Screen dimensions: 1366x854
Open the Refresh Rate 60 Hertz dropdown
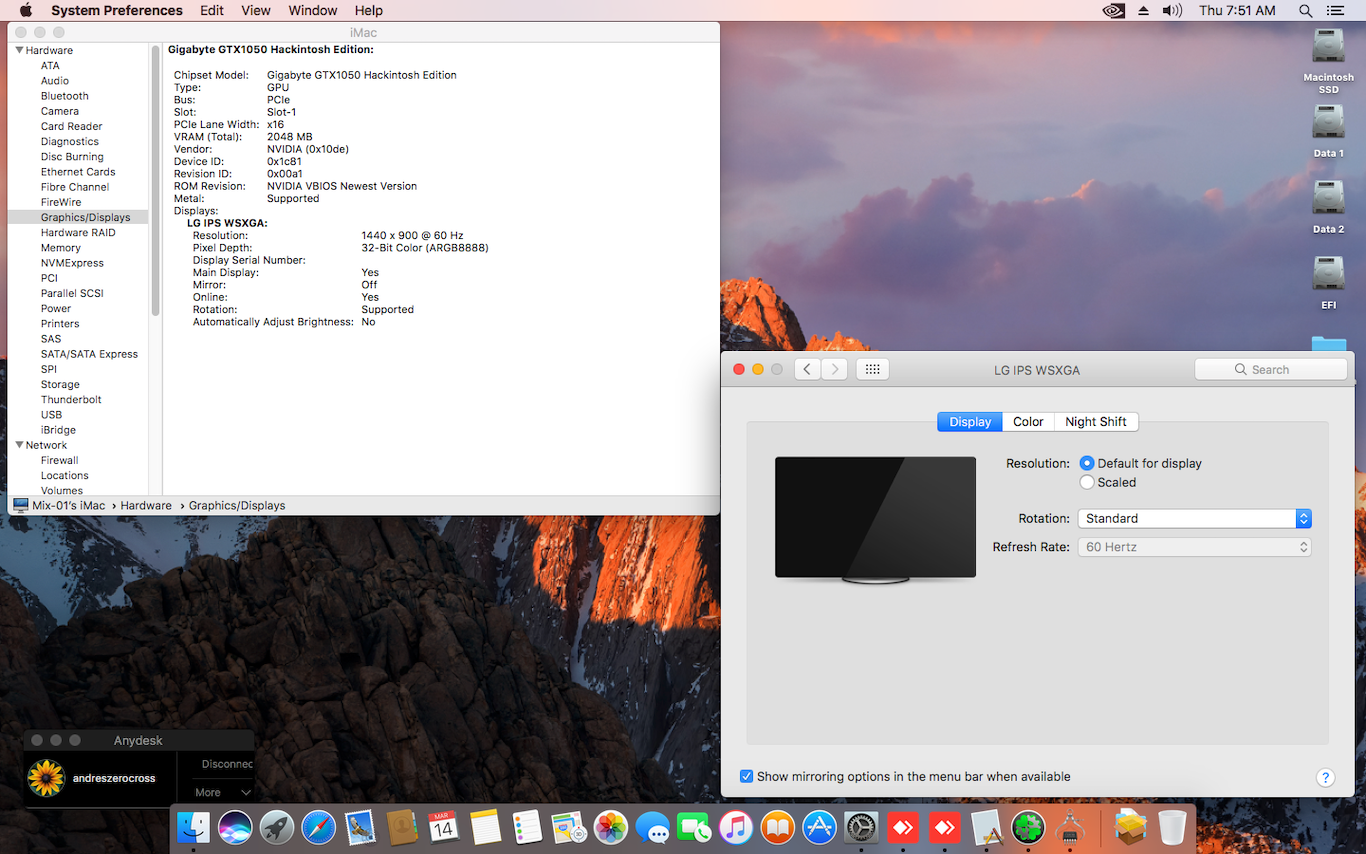[1194, 547]
